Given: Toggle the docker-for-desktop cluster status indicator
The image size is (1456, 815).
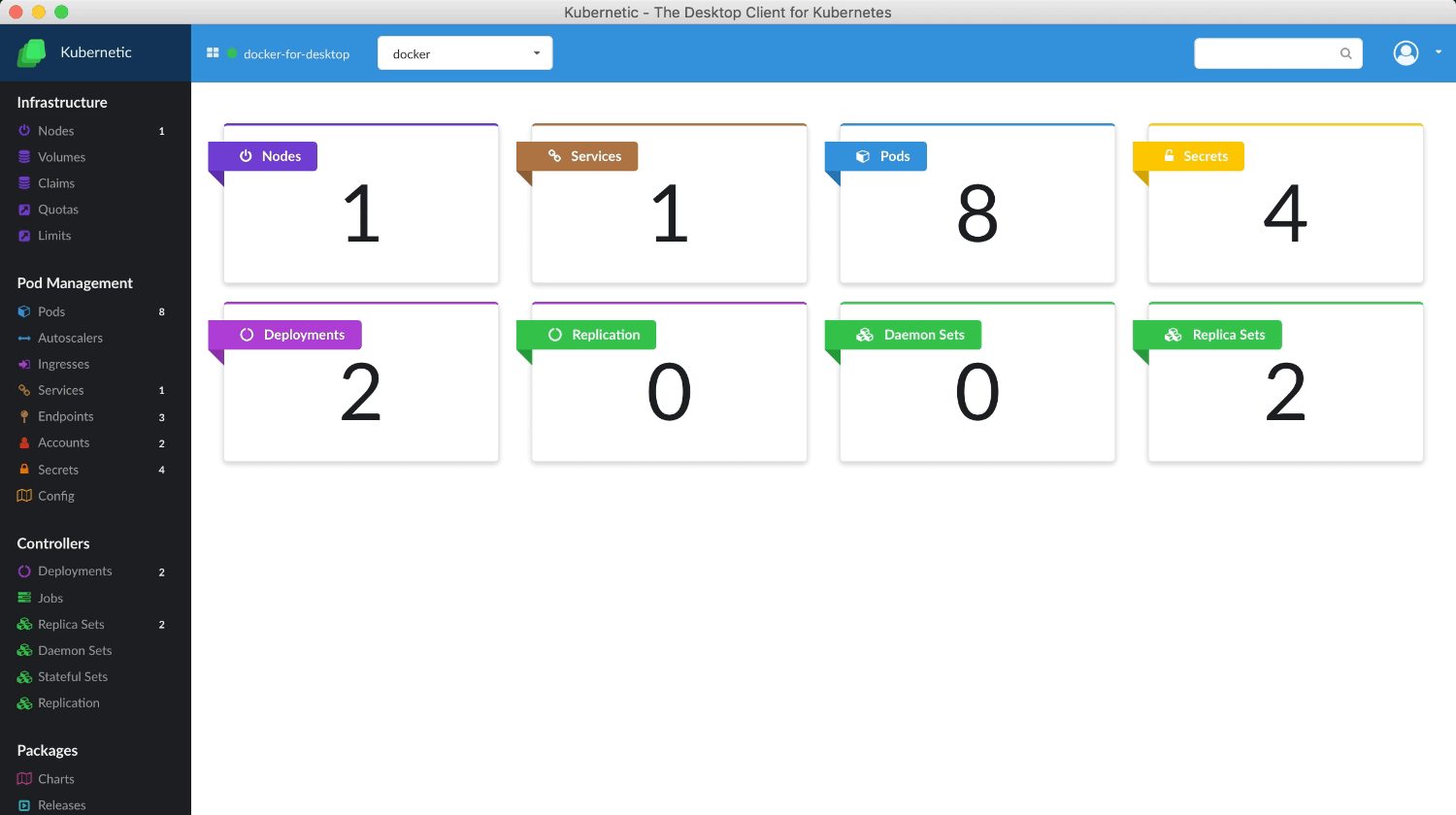Looking at the screenshot, I should tap(230, 54).
